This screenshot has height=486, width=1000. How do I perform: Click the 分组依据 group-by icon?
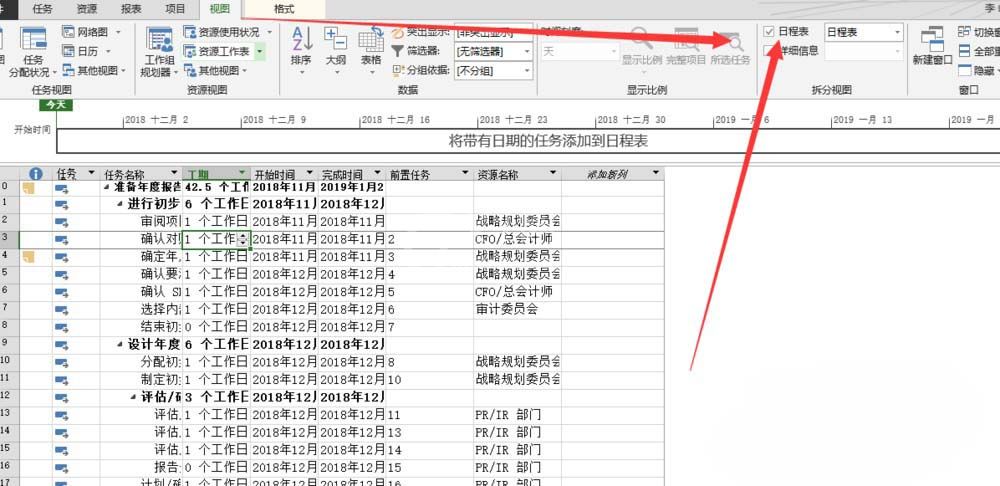point(398,70)
